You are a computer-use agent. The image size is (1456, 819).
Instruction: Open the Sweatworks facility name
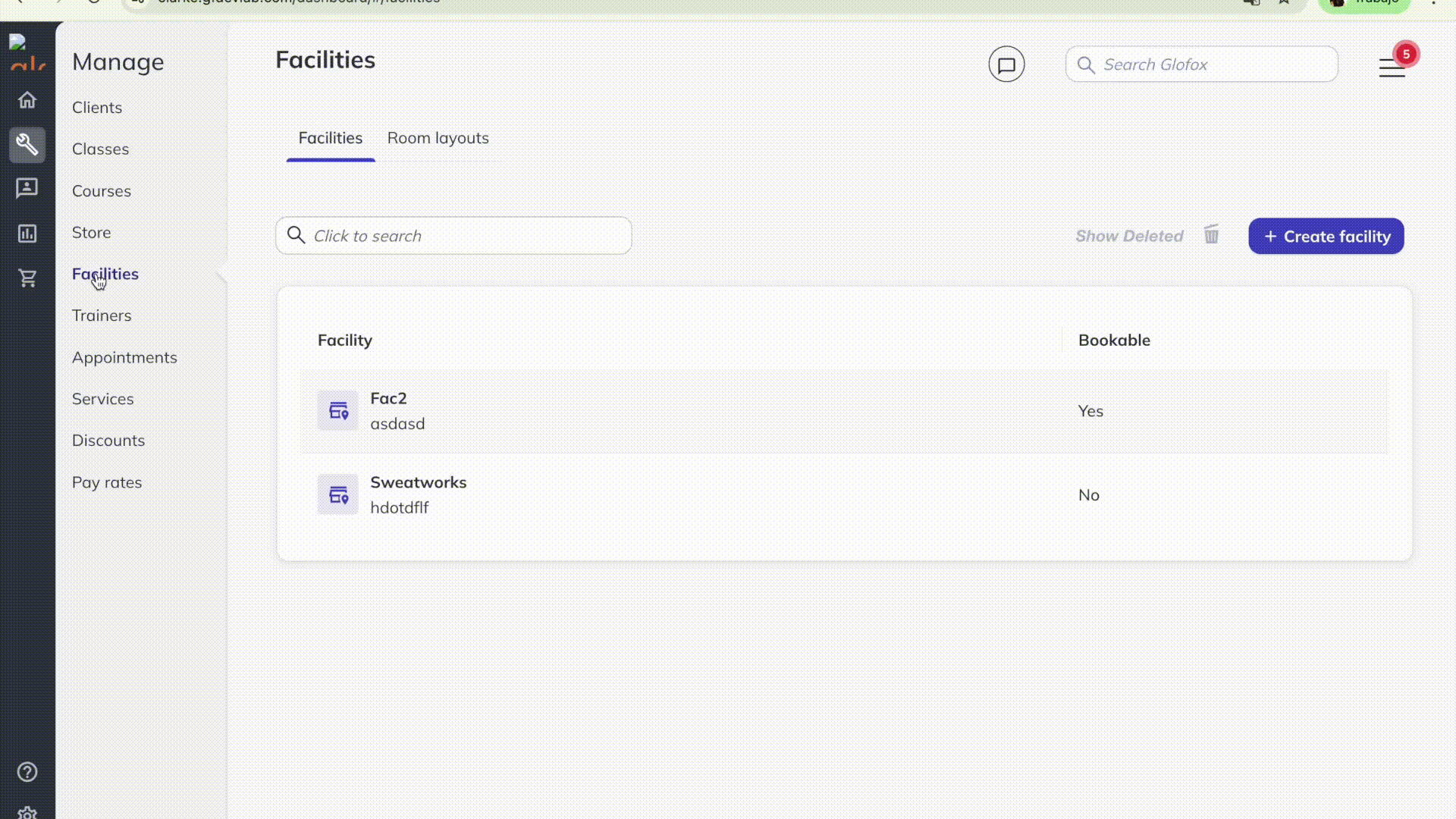pyautogui.click(x=418, y=482)
